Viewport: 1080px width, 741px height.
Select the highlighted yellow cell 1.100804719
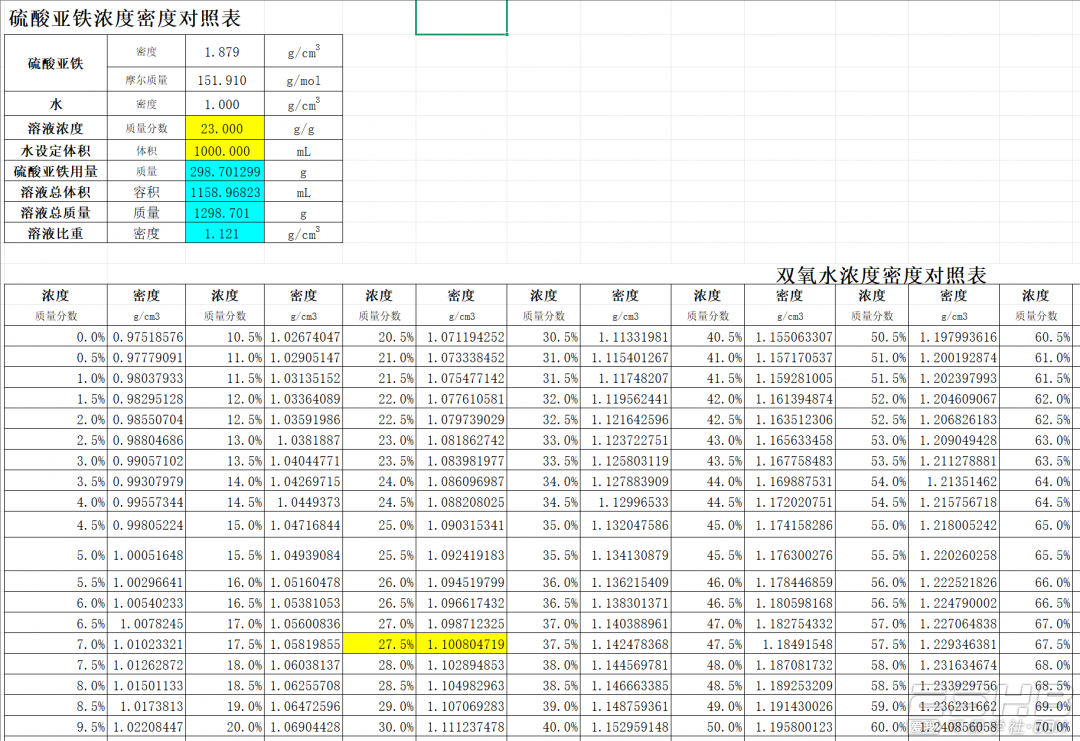(x=461, y=644)
